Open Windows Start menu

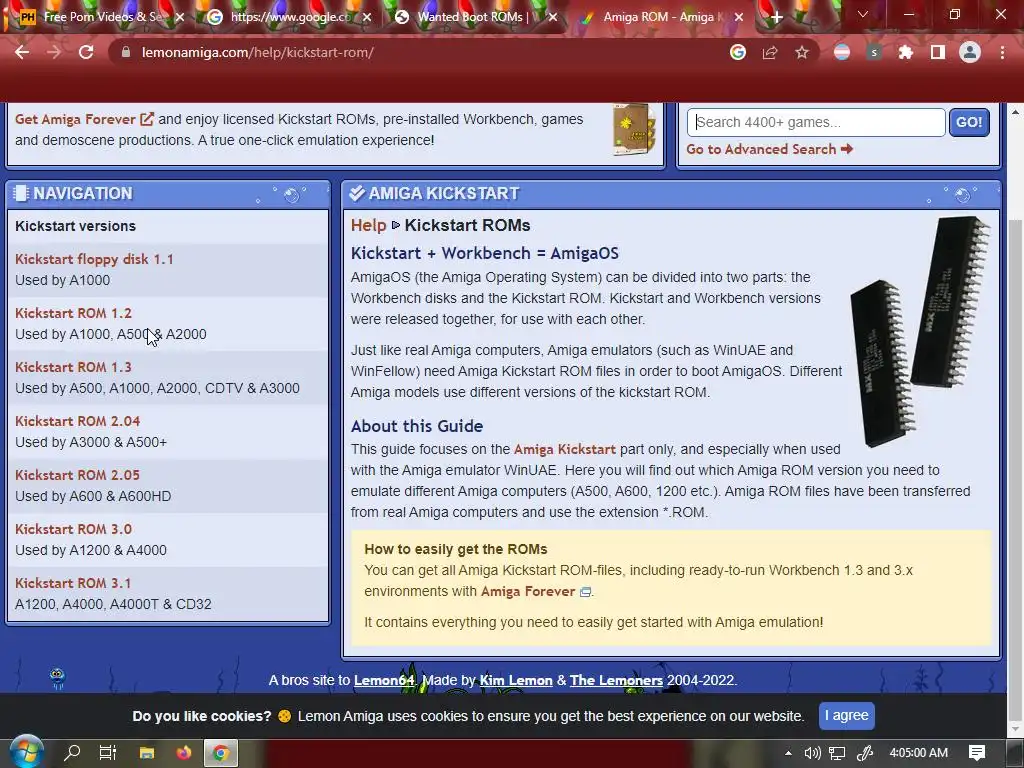27,753
